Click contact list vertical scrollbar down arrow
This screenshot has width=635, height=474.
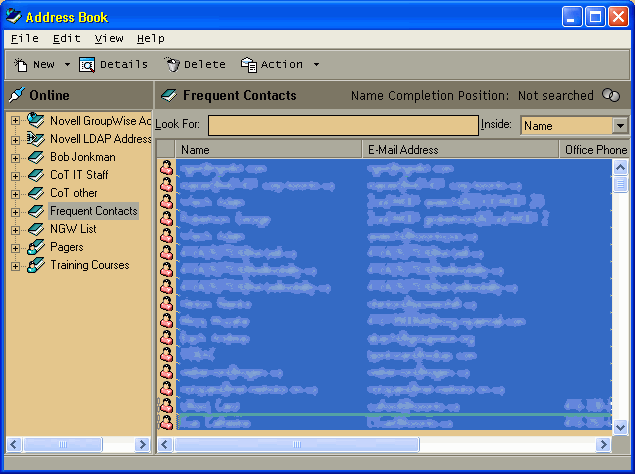[x=620, y=427]
